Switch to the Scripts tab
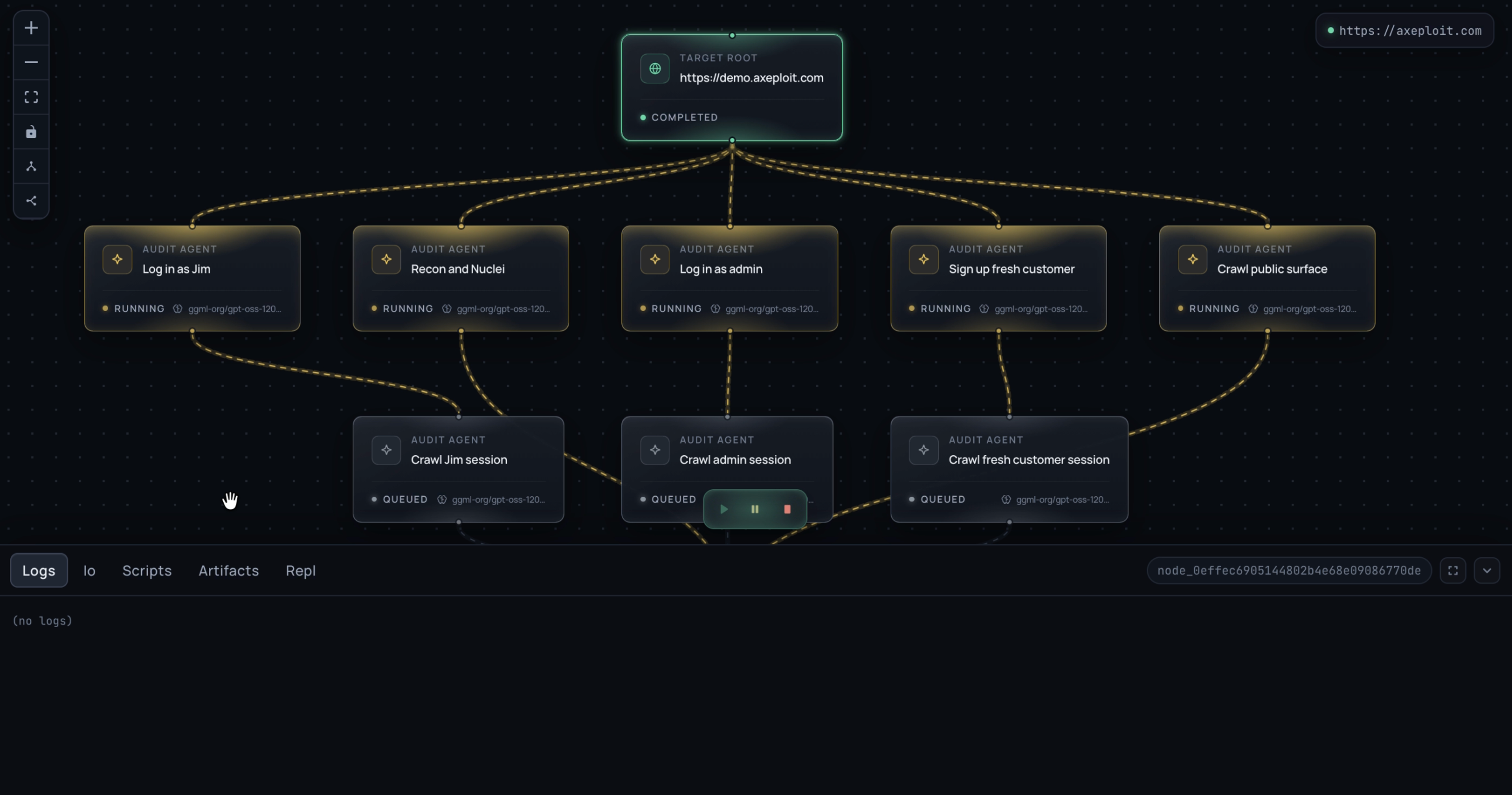 [147, 570]
